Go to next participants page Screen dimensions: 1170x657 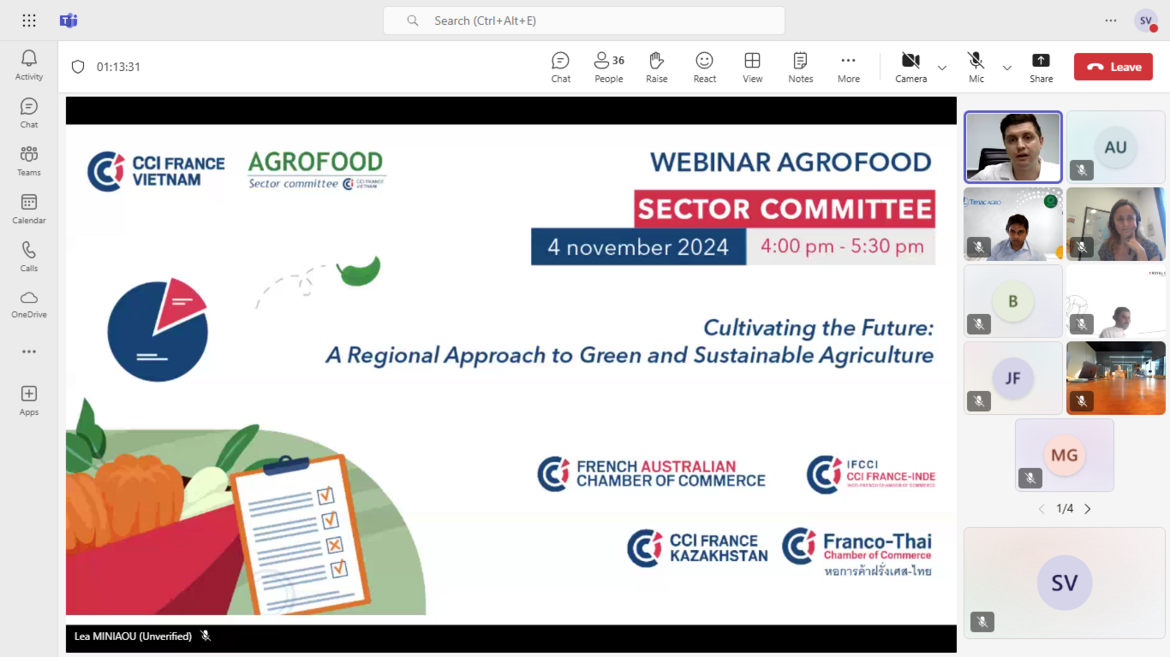pos(1088,509)
